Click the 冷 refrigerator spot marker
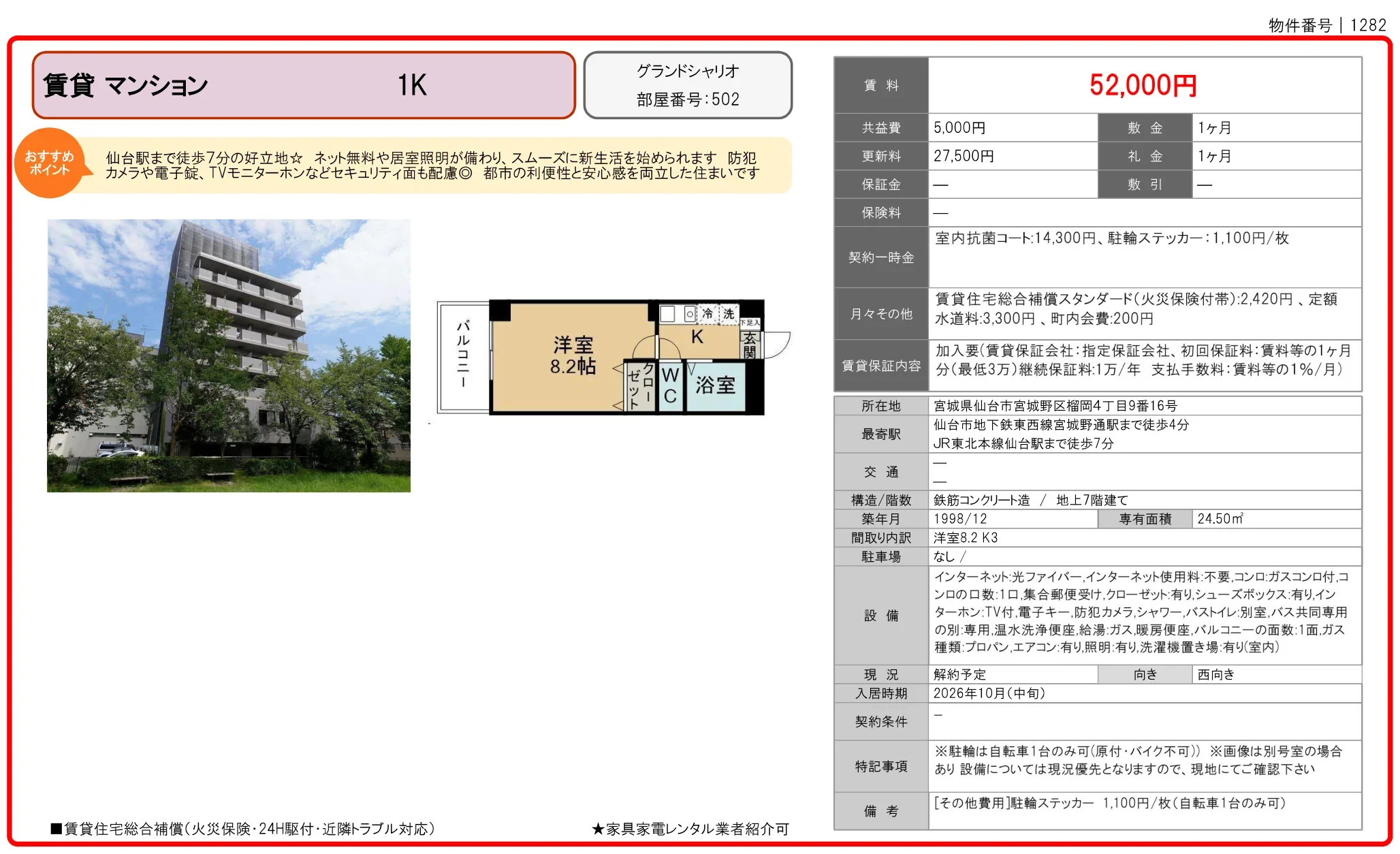Screen dimensions: 1400x854 (707, 313)
